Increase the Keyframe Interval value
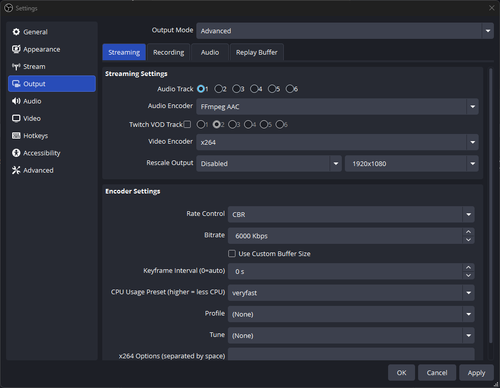500x388 pixels. click(x=468, y=267)
